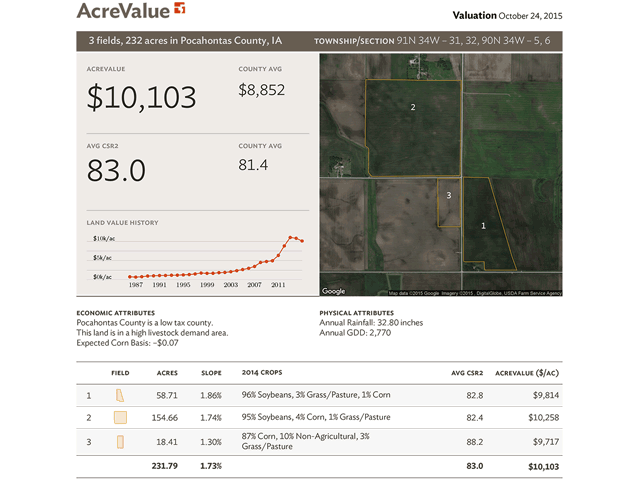Image resolution: width=640 pixels, height=480 pixels.
Task: Click the $8,852 county average value
Action: click(x=262, y=90)
